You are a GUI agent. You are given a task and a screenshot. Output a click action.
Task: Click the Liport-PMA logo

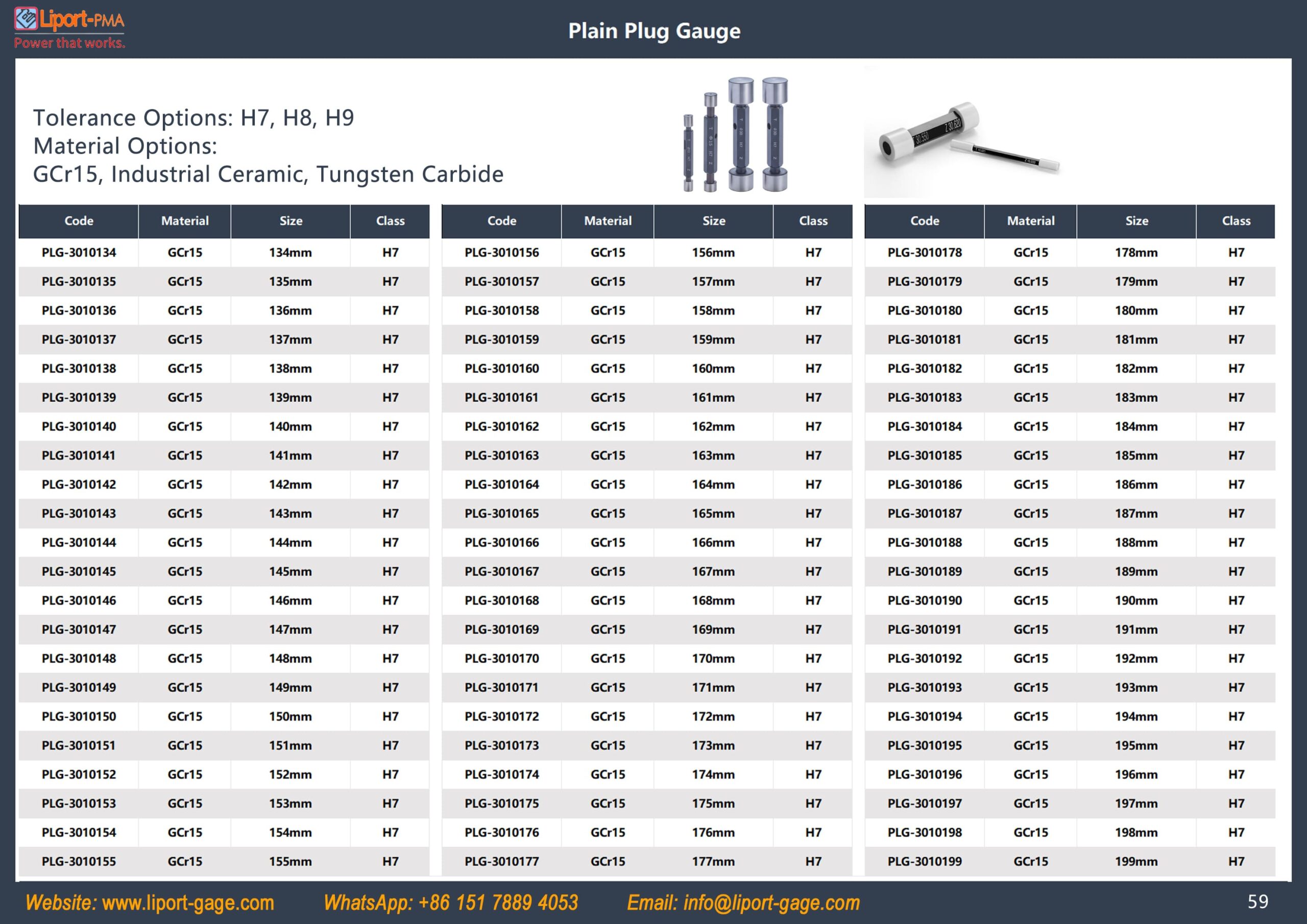[x=69, y=28]
